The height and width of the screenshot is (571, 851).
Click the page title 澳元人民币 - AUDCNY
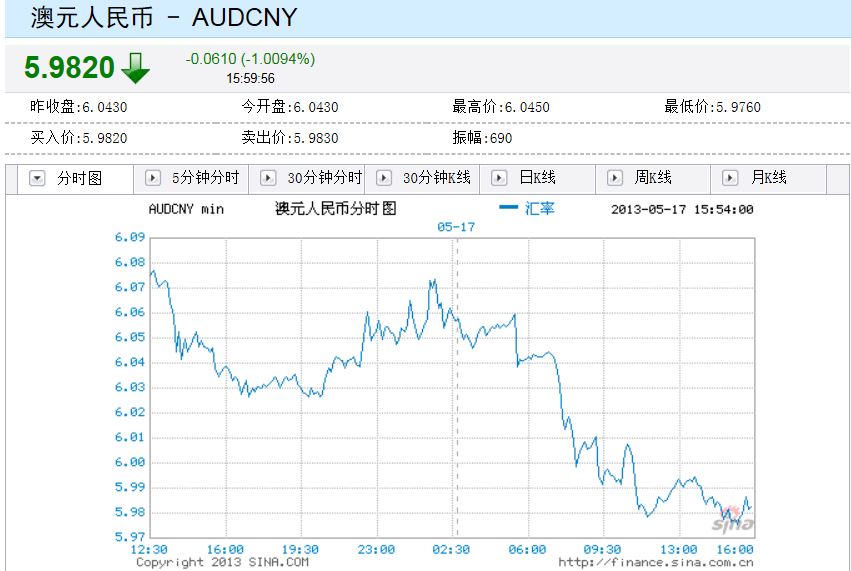(164, 17)
